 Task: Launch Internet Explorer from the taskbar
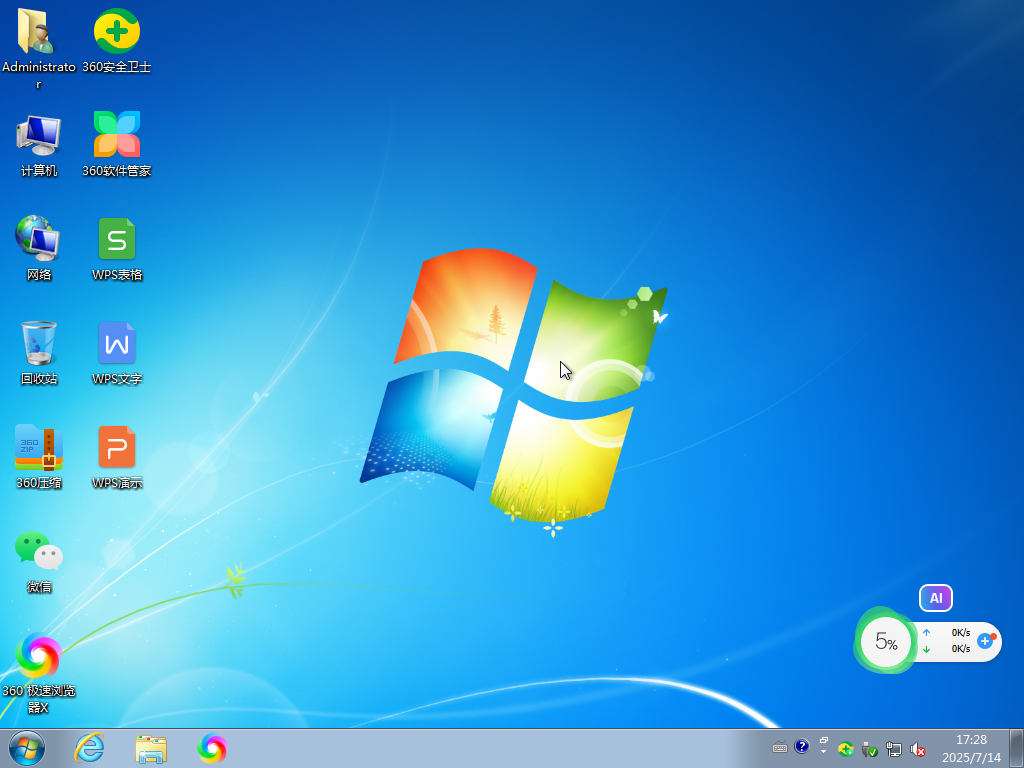tap(89, 748)
